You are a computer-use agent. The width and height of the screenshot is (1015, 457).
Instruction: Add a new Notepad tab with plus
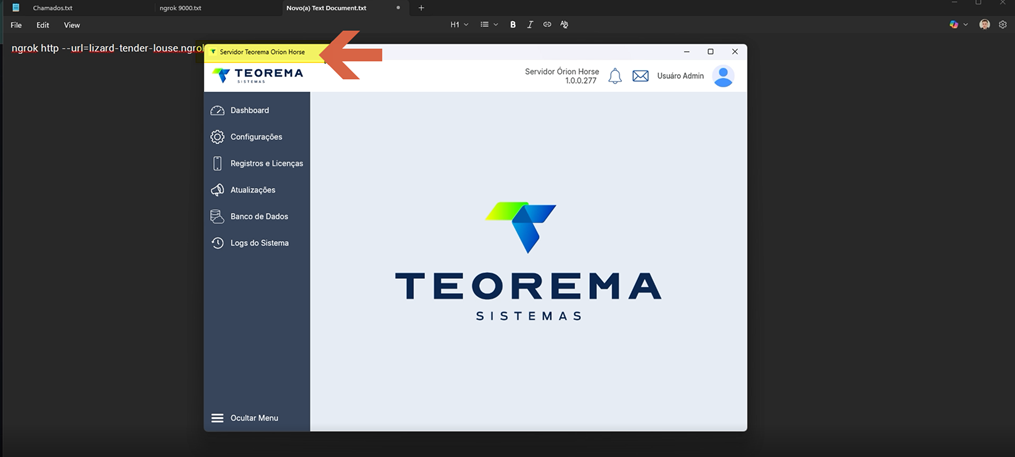(421, 8)
